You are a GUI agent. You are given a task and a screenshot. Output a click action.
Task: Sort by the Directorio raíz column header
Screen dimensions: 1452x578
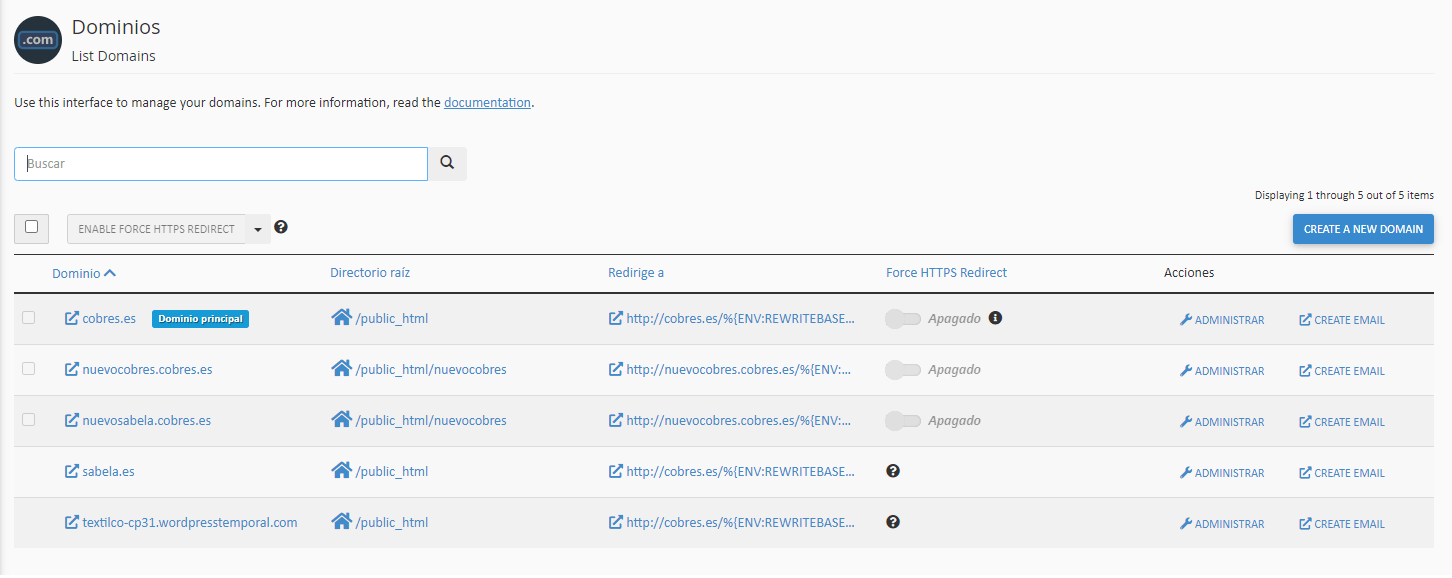[x=370, y=272]
